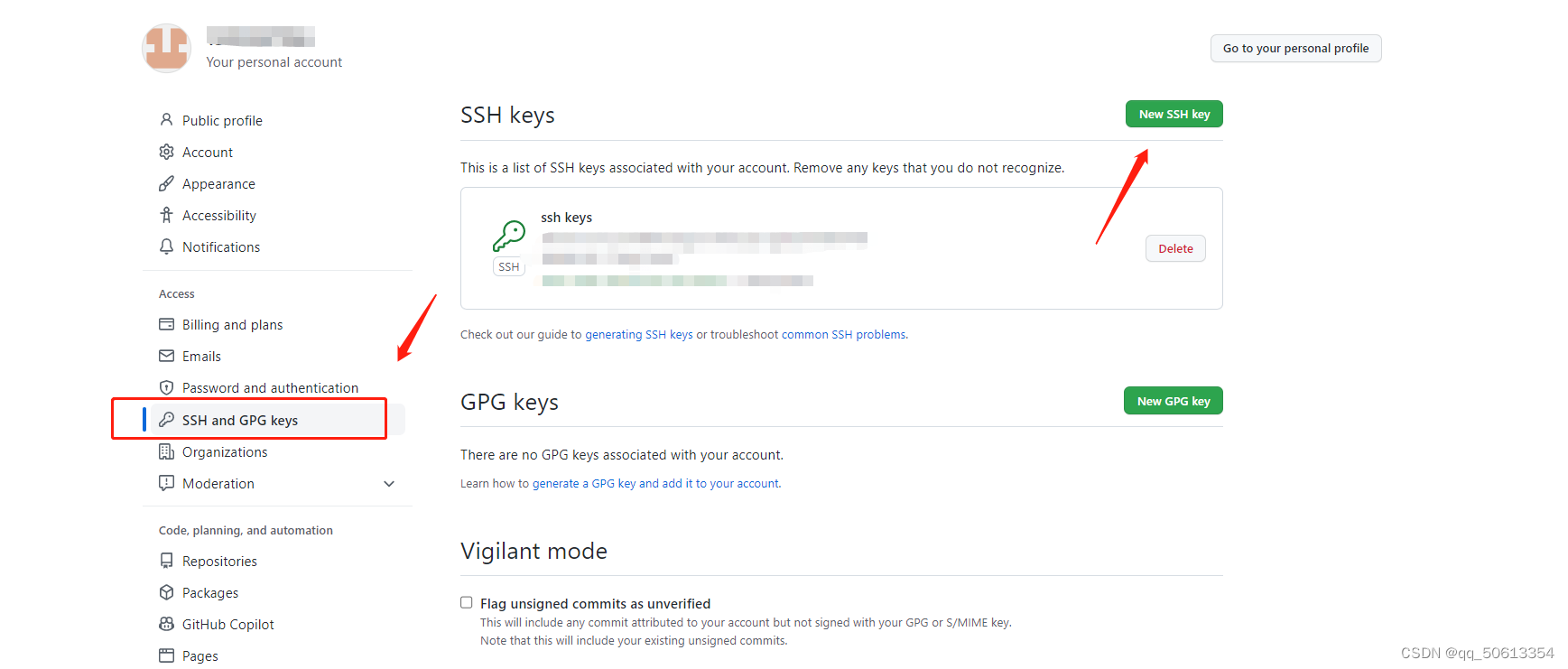Click the Password and authentication shield icon
1568x669 pixels.
(x=166, y=387)
